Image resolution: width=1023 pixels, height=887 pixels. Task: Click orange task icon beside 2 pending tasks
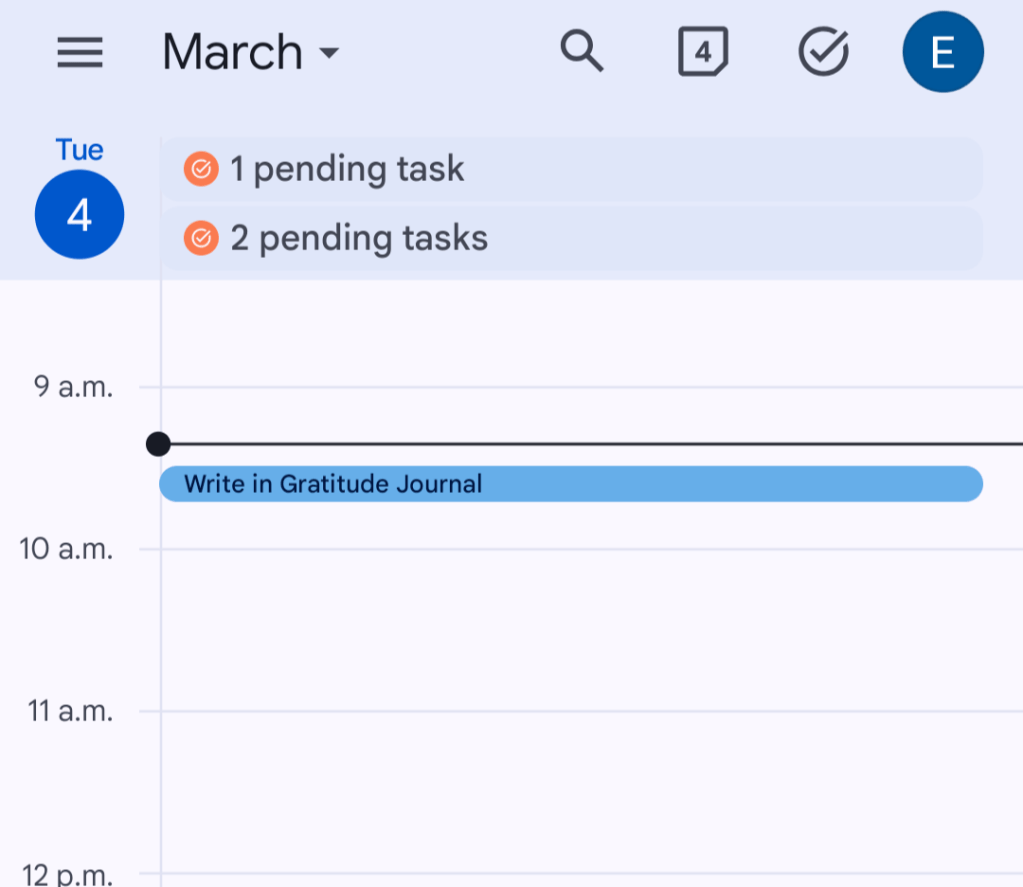tap(201, 238)
